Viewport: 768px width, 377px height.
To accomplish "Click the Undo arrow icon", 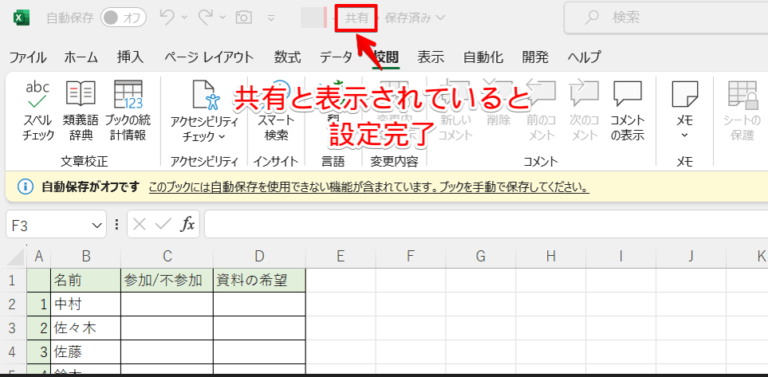I will pos(167,18).
